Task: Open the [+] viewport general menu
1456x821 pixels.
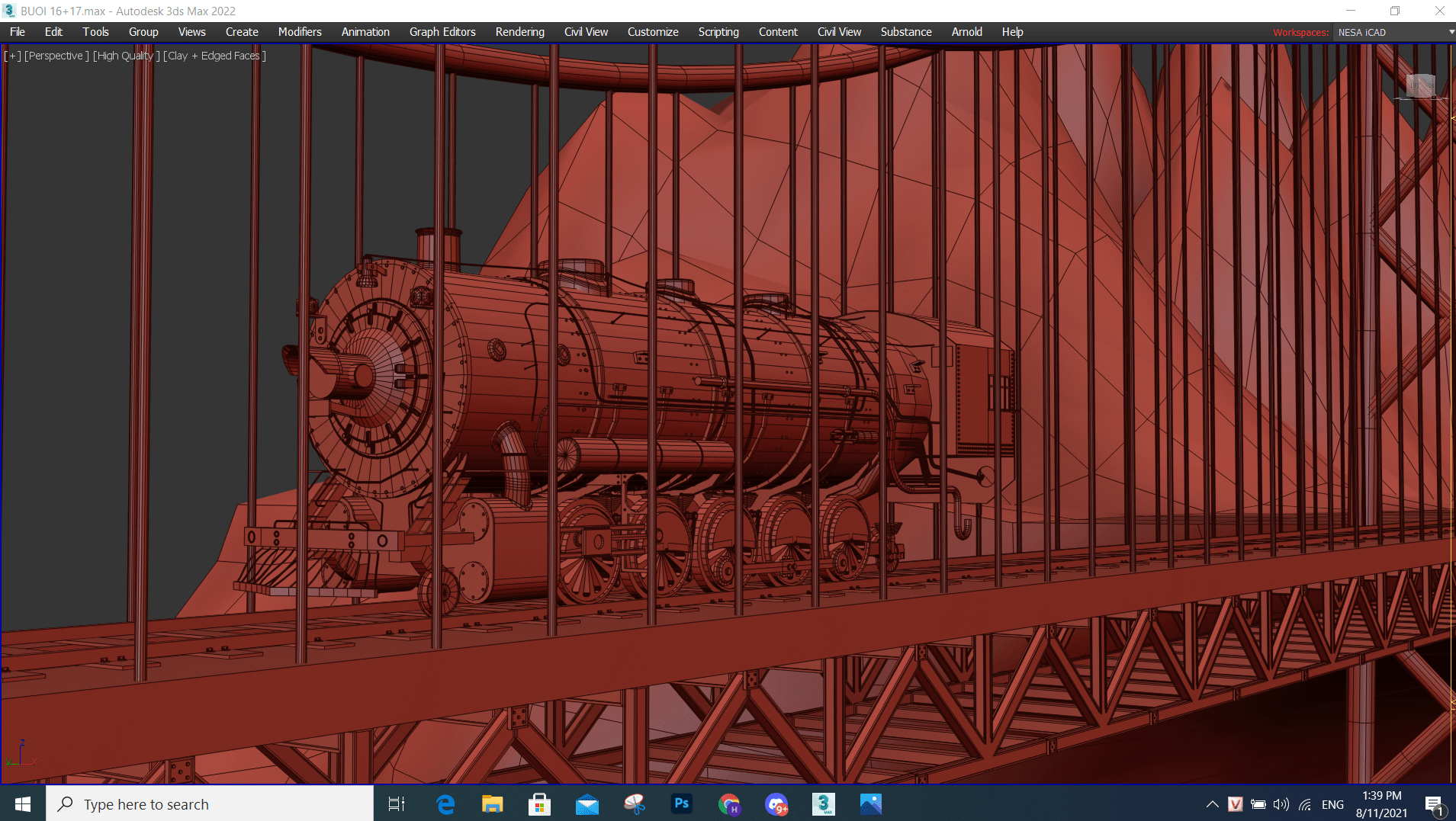Action: (x=12, y=56)
